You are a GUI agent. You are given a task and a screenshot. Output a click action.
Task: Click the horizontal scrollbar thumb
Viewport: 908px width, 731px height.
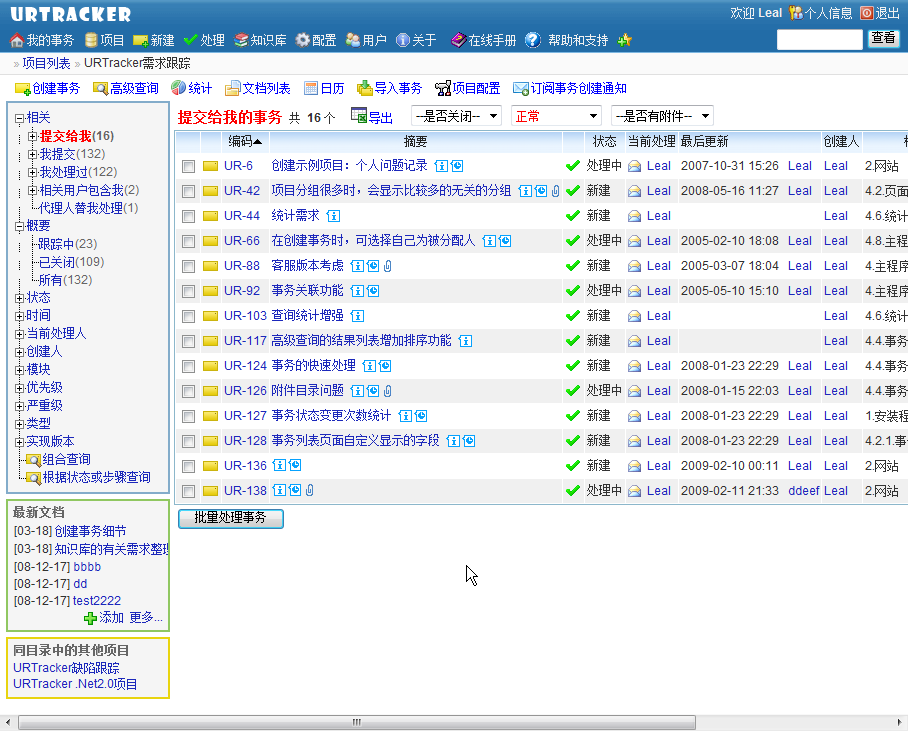click(x=357, y=722)
